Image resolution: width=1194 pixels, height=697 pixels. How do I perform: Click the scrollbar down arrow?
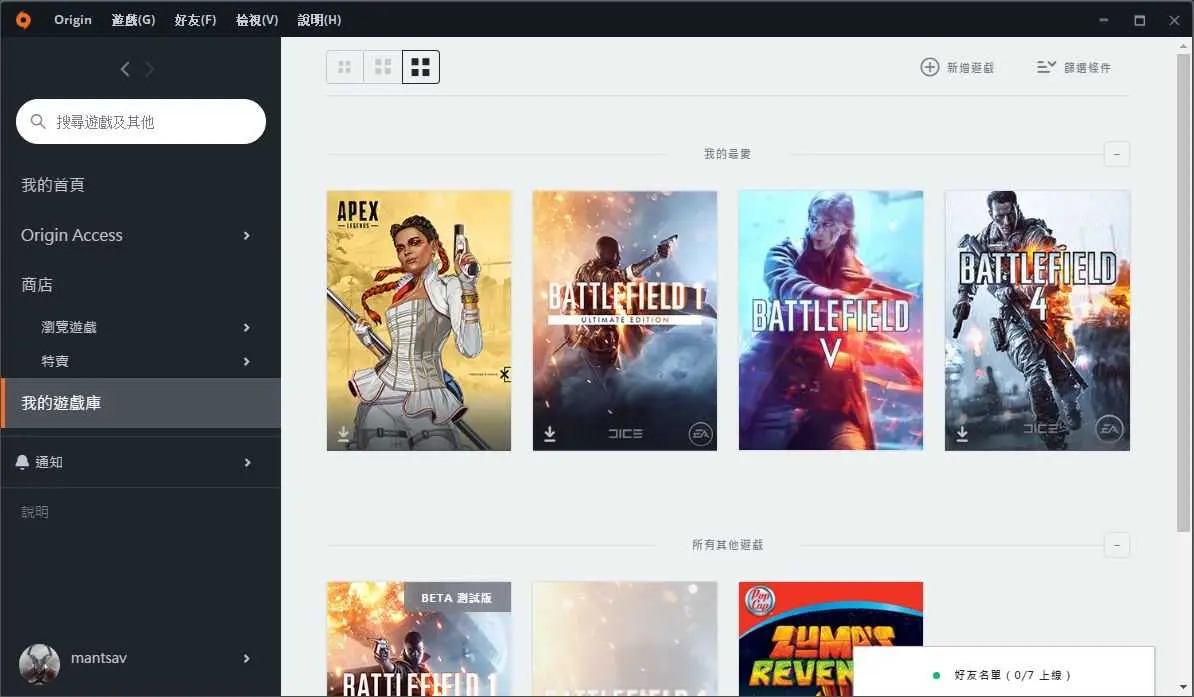coord(1183,687)
